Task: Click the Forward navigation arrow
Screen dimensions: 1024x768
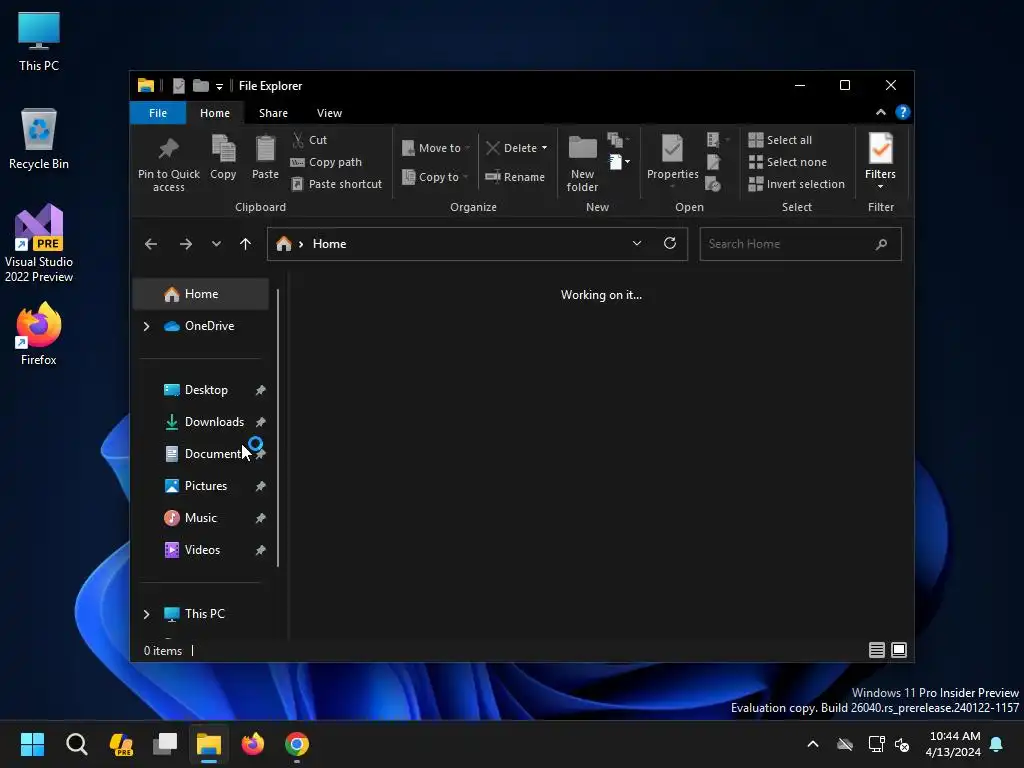Action: point(186,244)
